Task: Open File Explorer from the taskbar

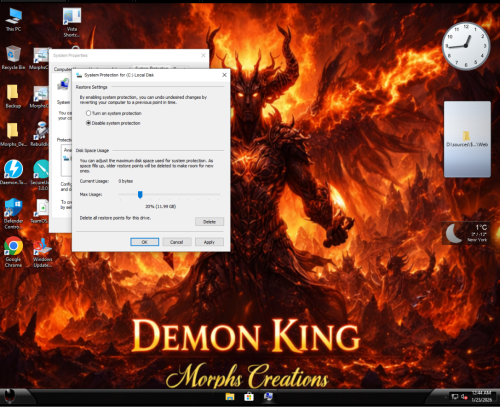Action: [x=230, y=397]
